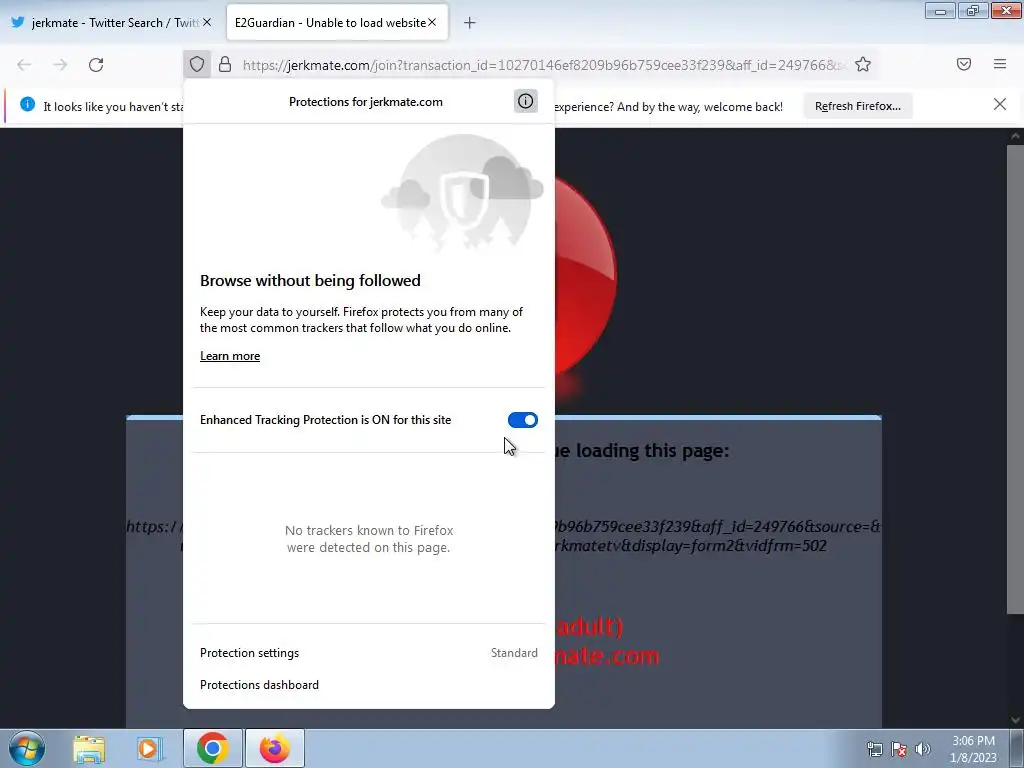Open Google Chrome from taskbar
The height and width of the screenshot is (768, 1024).
click(212, 748)
